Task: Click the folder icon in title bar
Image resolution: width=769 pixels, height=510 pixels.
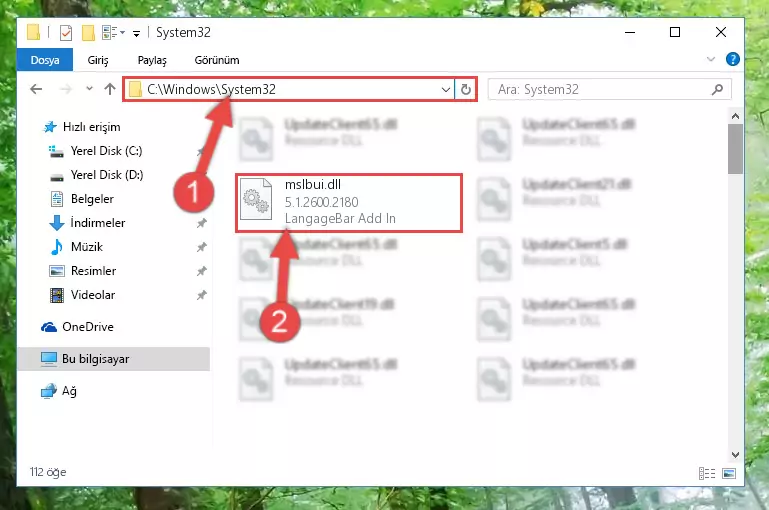Action: click(x=33, y=32)
